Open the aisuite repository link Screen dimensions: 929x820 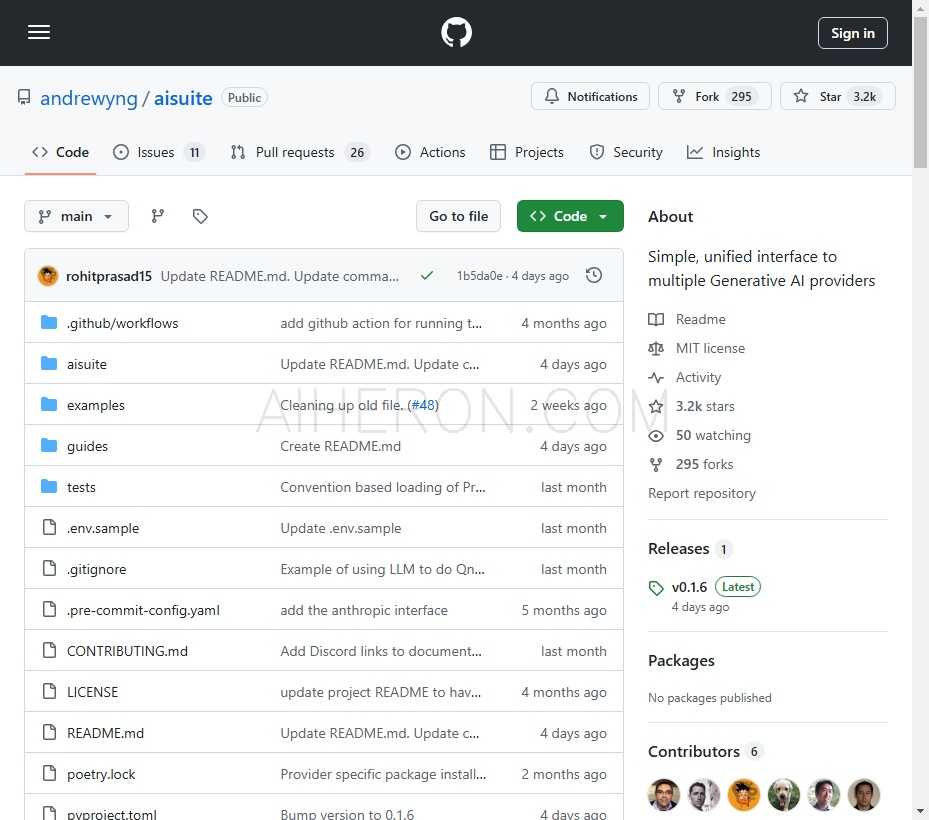tap(183, 98)
